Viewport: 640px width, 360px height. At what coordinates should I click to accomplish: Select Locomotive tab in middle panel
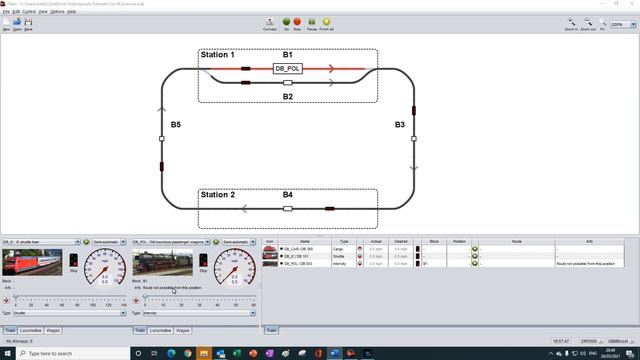pyautogui.click(x=160, y=330)
